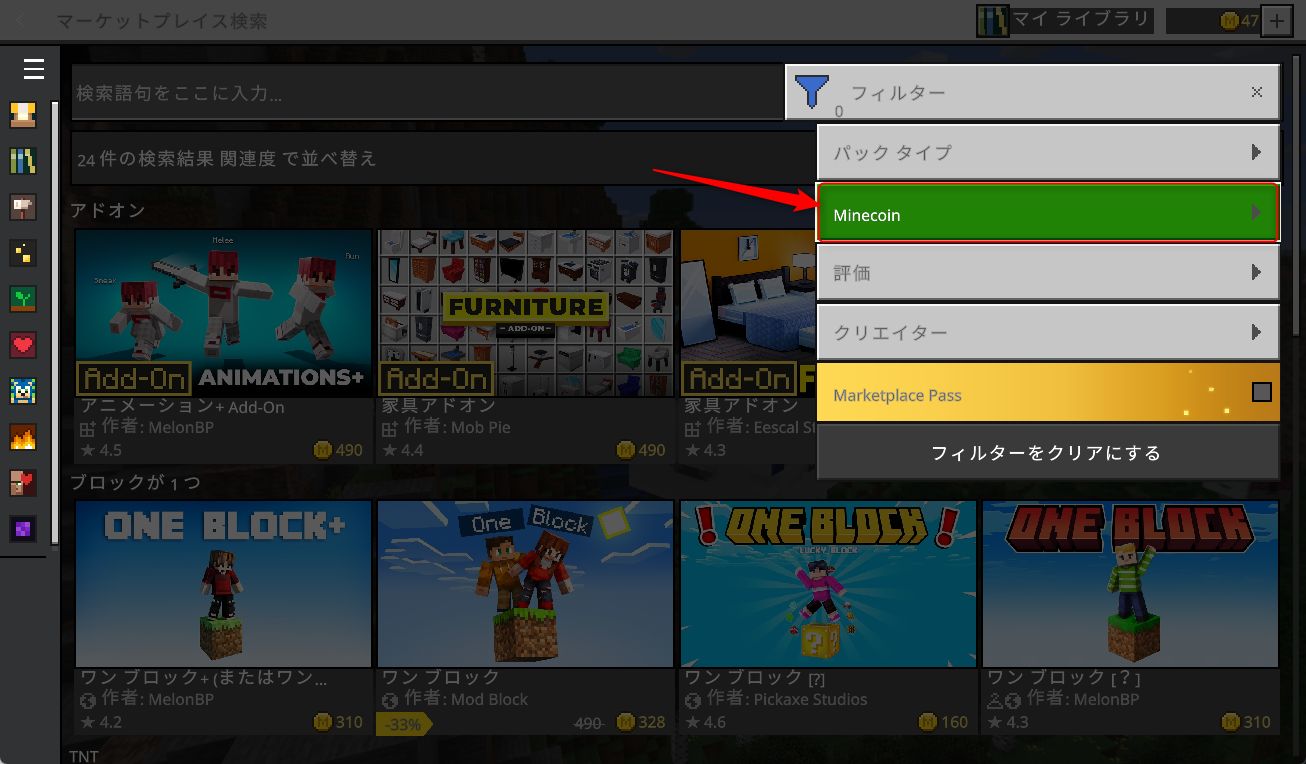Viewport: 1306px width, 764px height.
Task: Click the villager with heart sidebar icon
Action: click(23, 483)
